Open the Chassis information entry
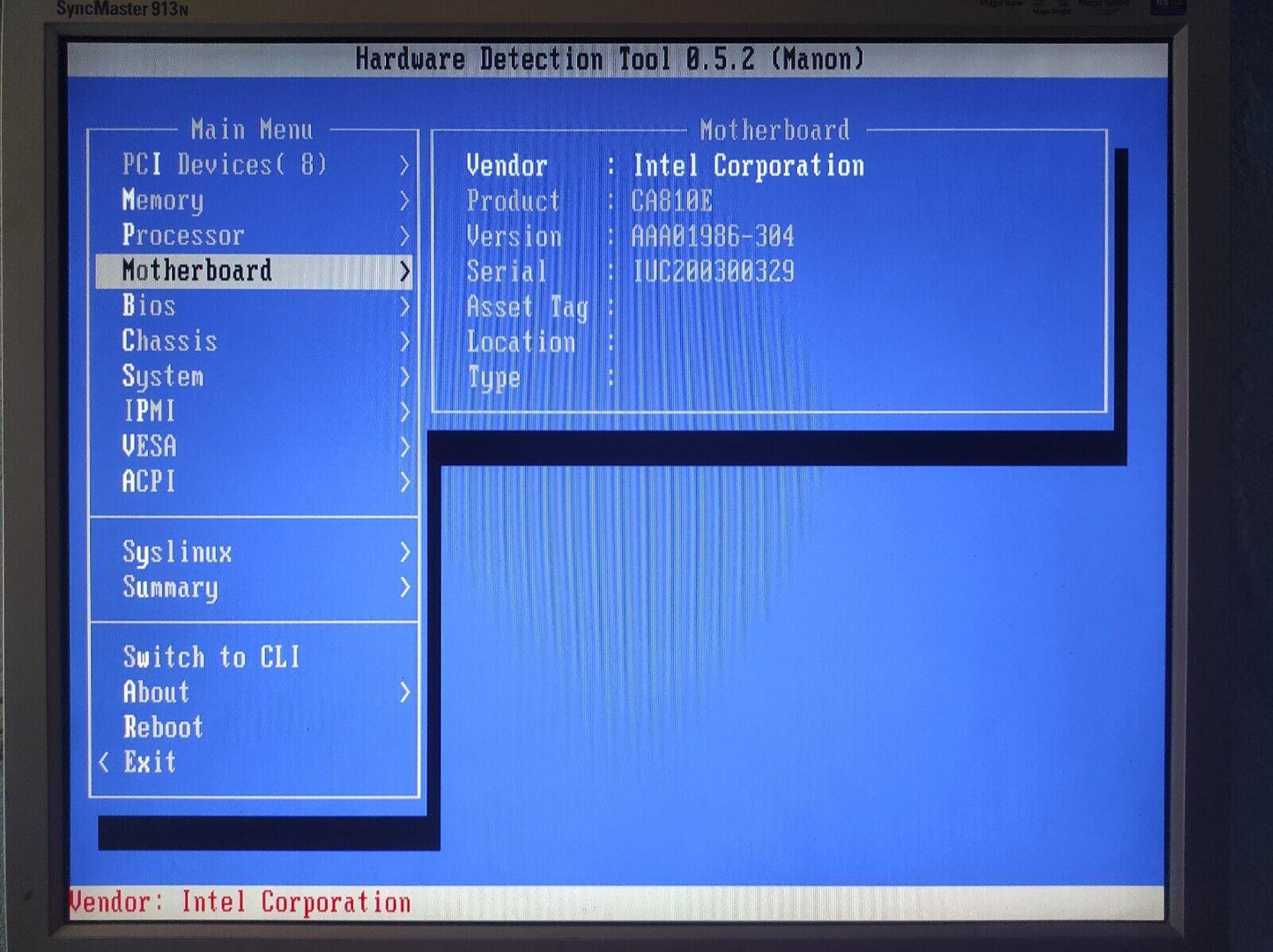This screenshot has height=952, width=1273. pyautogui.click(x=169, y=341)
